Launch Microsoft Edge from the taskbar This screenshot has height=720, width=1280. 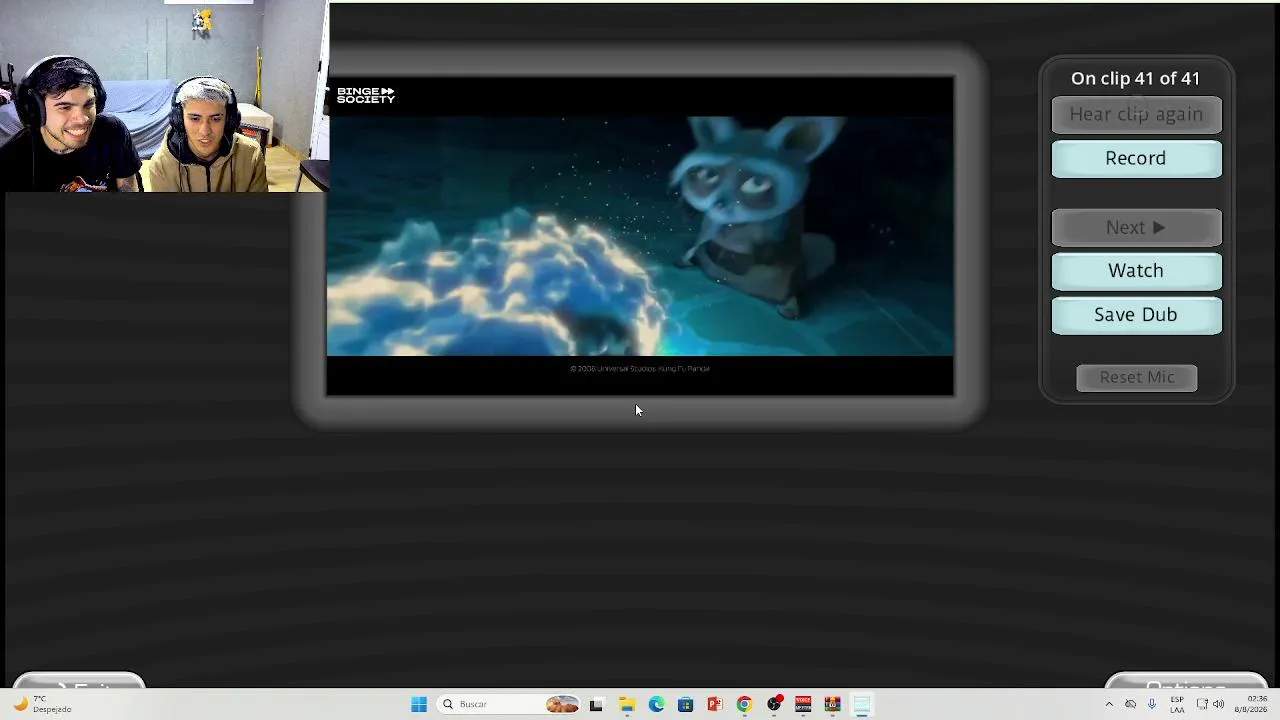(656, 704)
